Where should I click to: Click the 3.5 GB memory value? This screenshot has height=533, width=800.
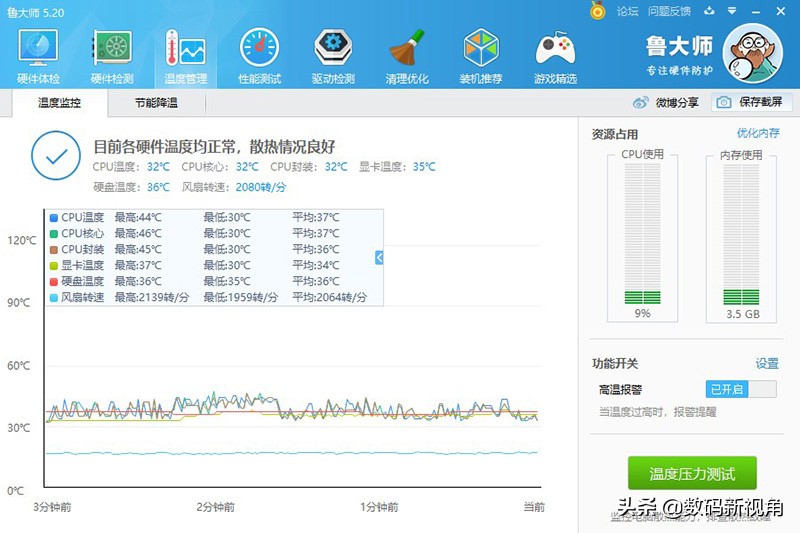(x=743, y=314)
